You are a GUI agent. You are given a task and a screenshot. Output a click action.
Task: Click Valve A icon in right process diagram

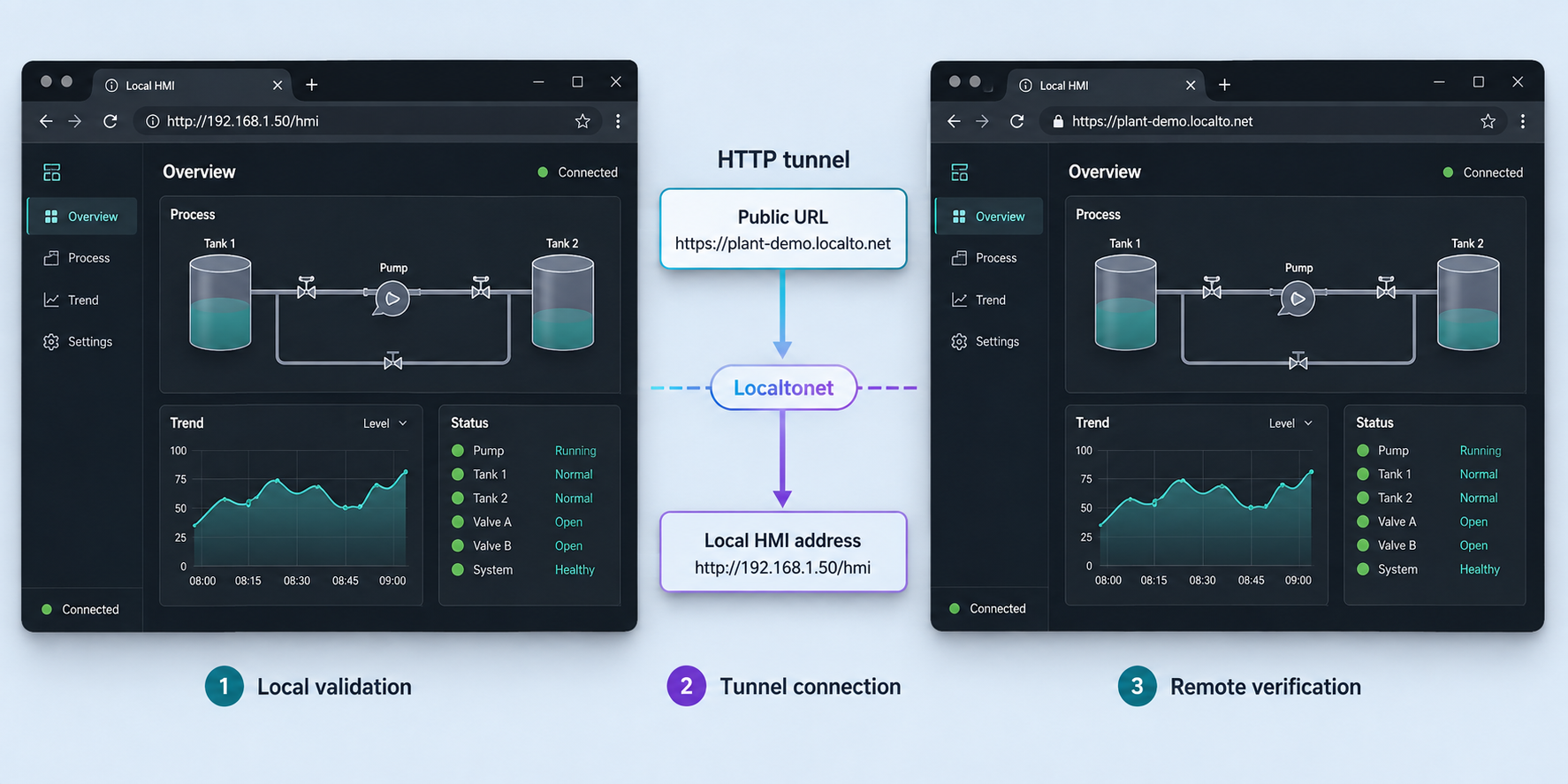point(1212,288)
